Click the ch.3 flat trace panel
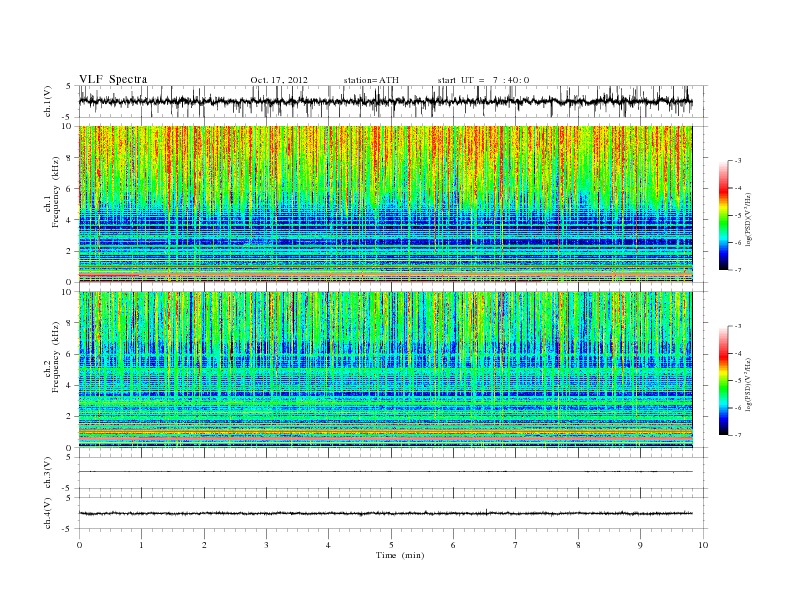 click(x=393, y=473)
